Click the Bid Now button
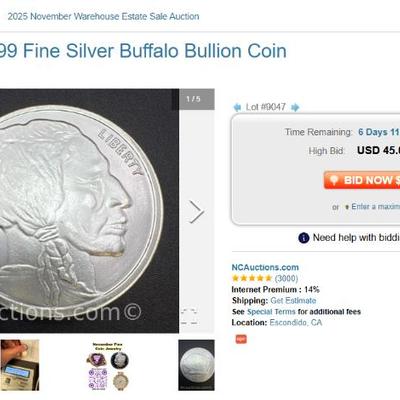 362,180
